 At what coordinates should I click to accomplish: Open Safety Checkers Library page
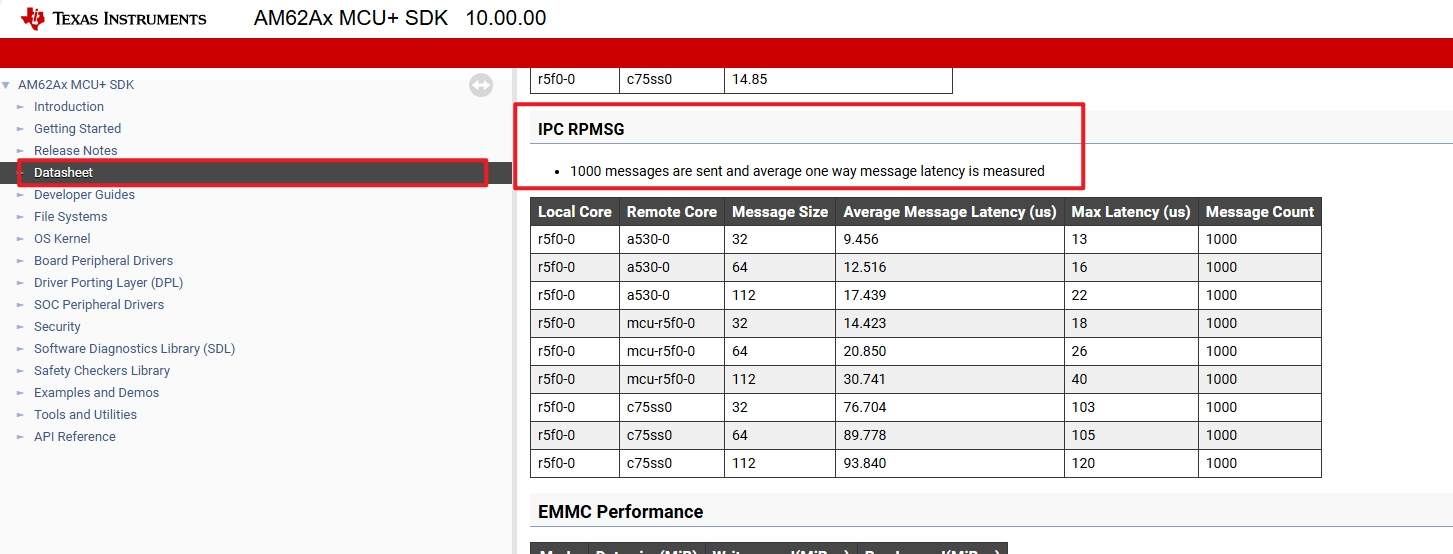click(x=102, y=371)
